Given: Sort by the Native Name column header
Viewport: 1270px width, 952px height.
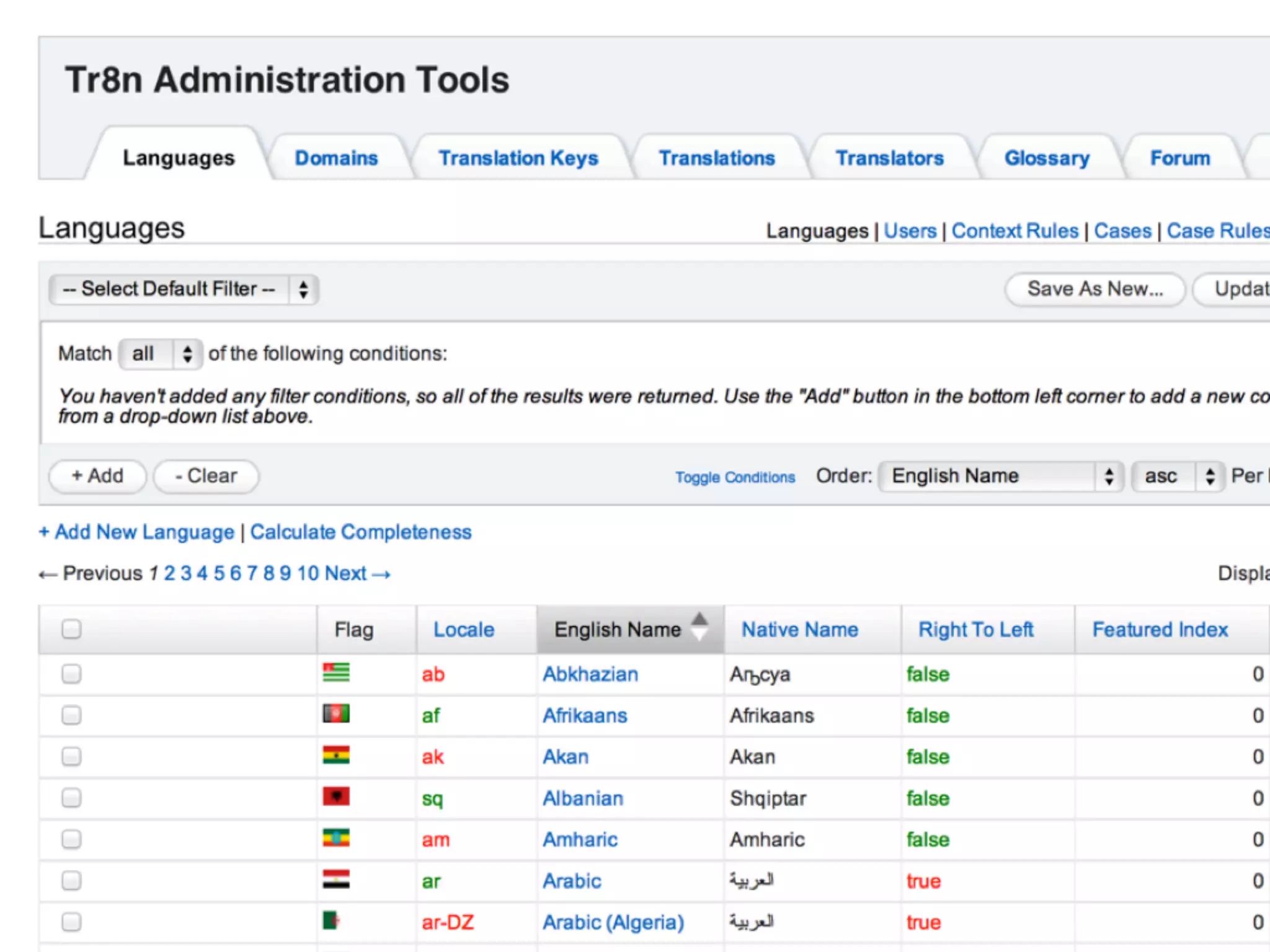Looking at the screenshot, I should 800,630.
